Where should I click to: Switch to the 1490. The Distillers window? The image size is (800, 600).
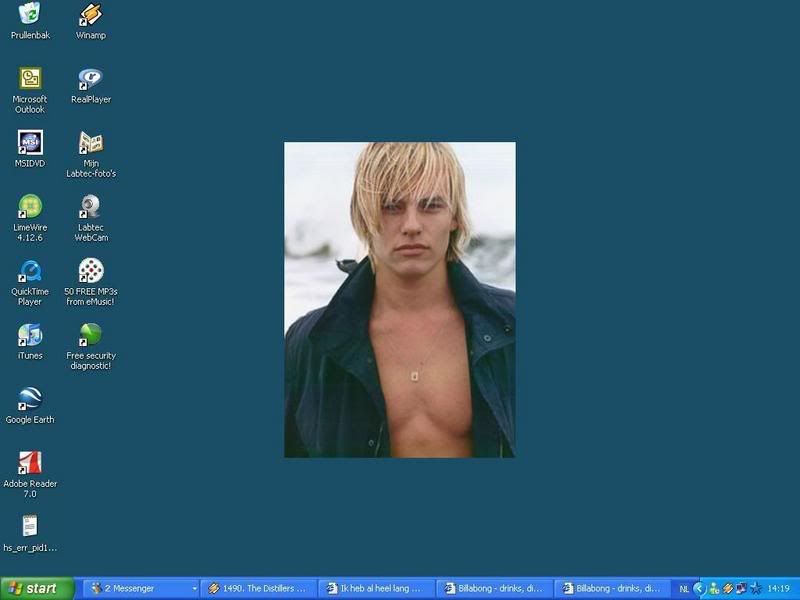pyautogui.click(x=259, y=589)
